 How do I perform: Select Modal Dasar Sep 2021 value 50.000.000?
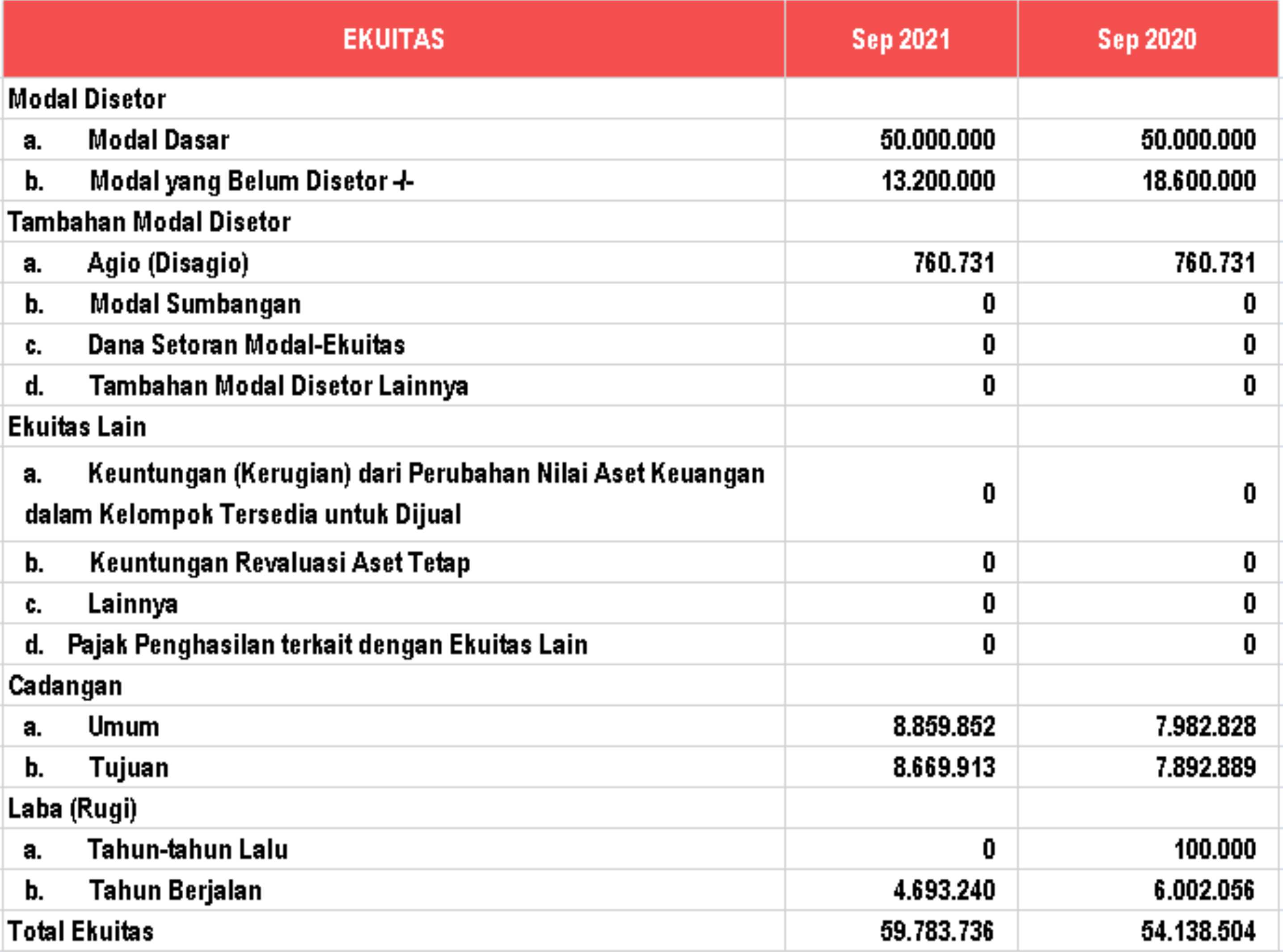click(937, 140)
